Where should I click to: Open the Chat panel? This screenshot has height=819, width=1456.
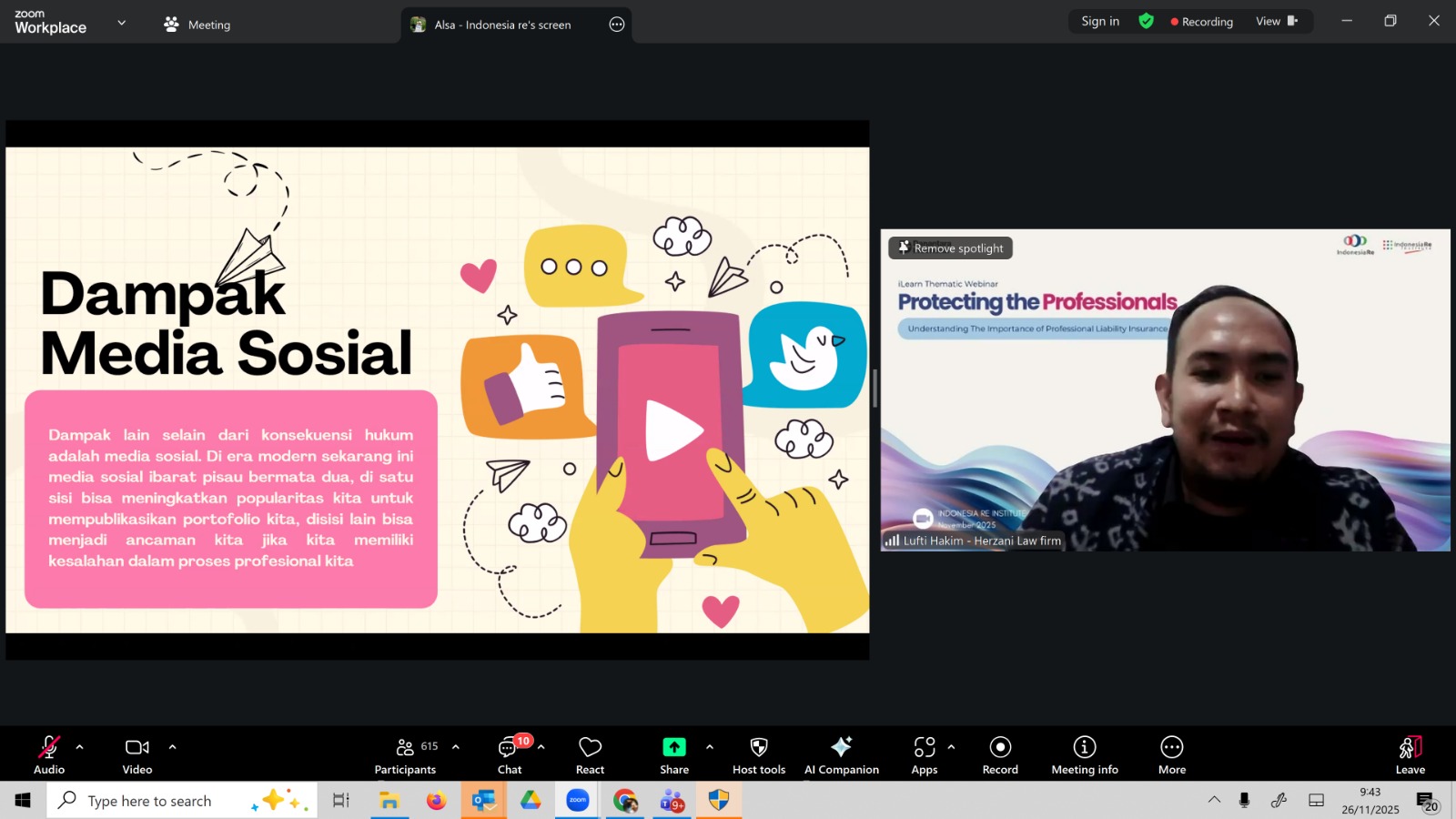[x=510, y=754]
